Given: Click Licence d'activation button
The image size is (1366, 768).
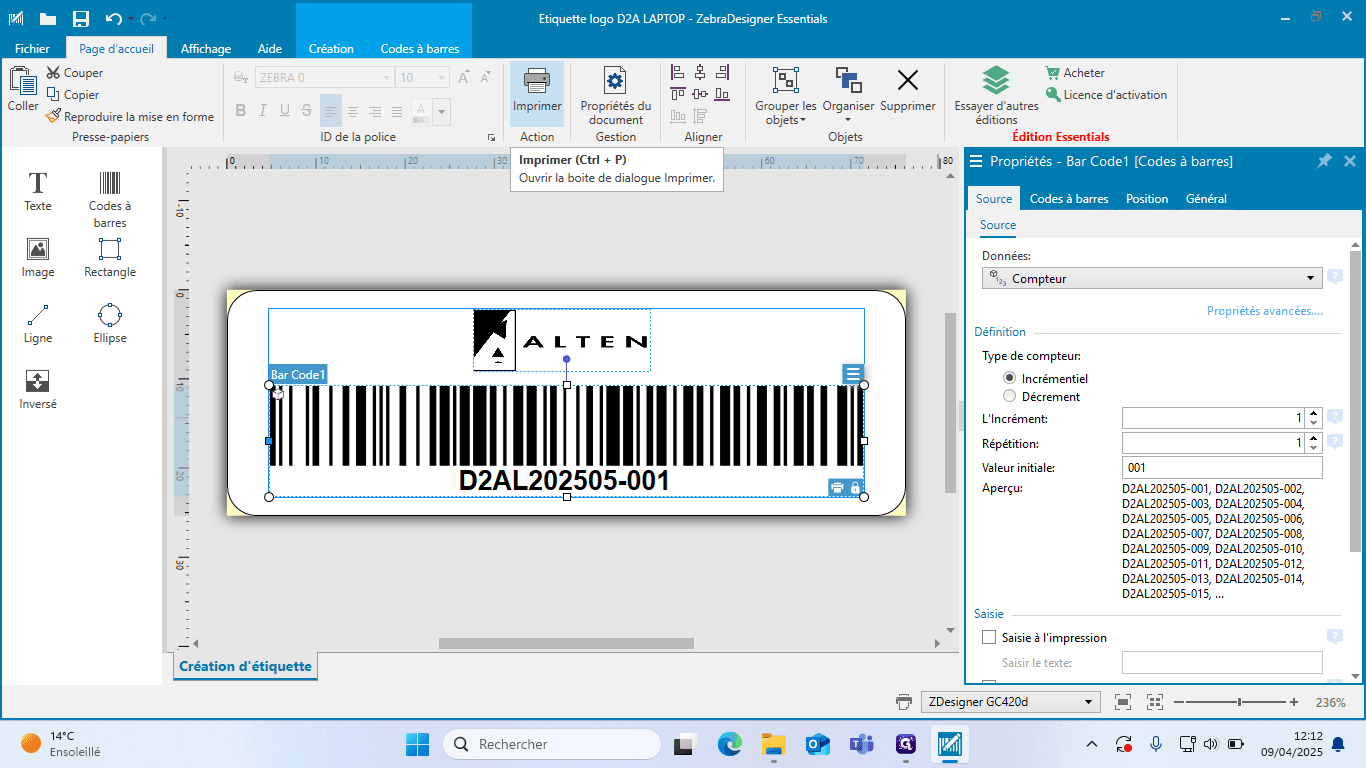Looking at the screenshot, I should (1106, 95).
